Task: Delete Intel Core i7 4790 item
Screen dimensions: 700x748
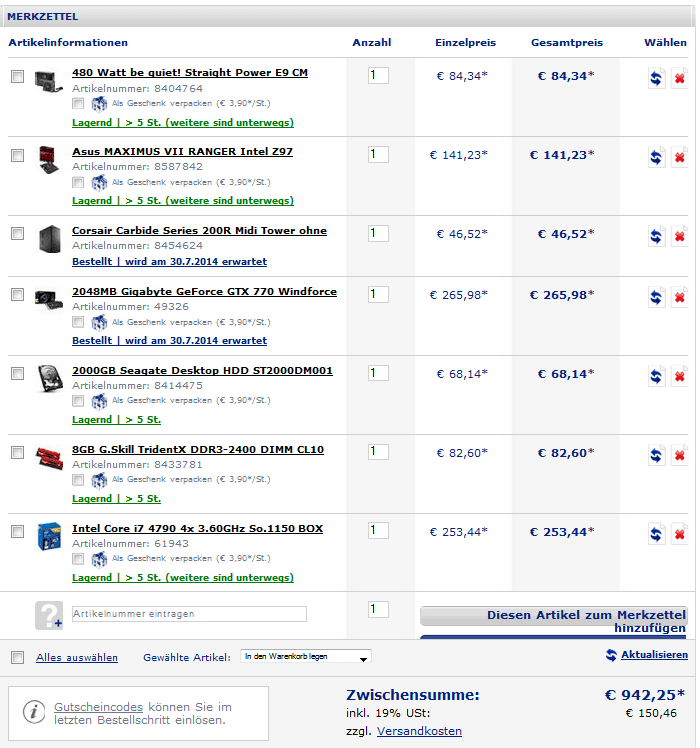Action: pyautogui.click(x=679, y=534)
